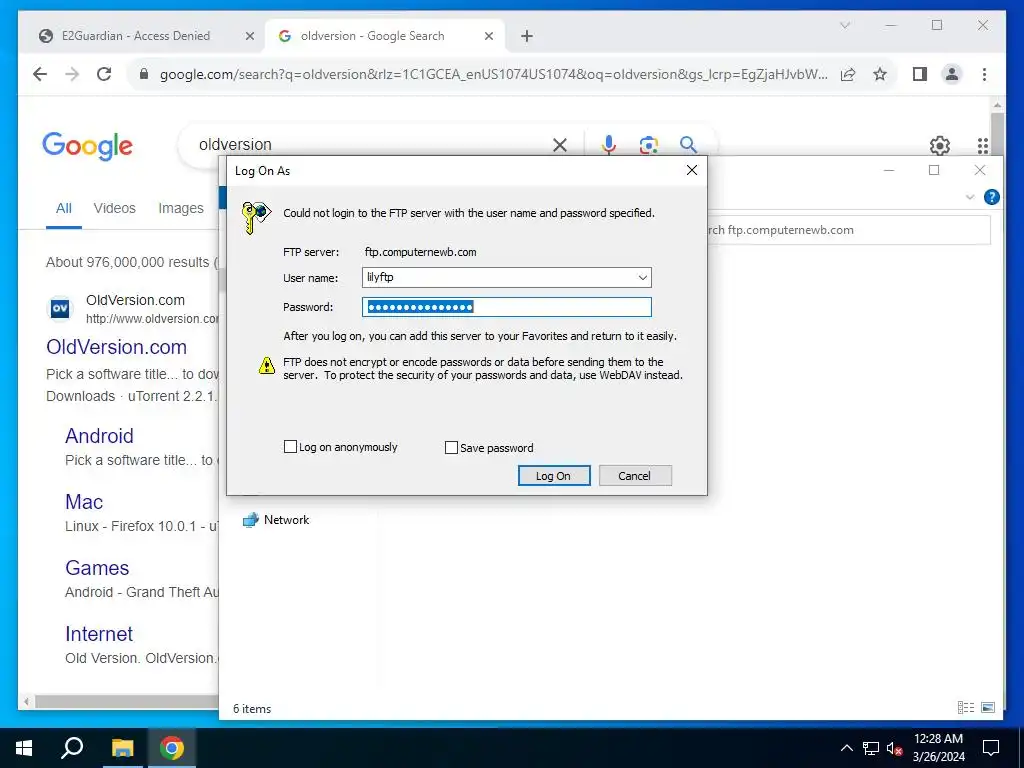This screenshot has height=768, width=1024.
Task: Open a new Chrome tab
Action: (527, 37)
